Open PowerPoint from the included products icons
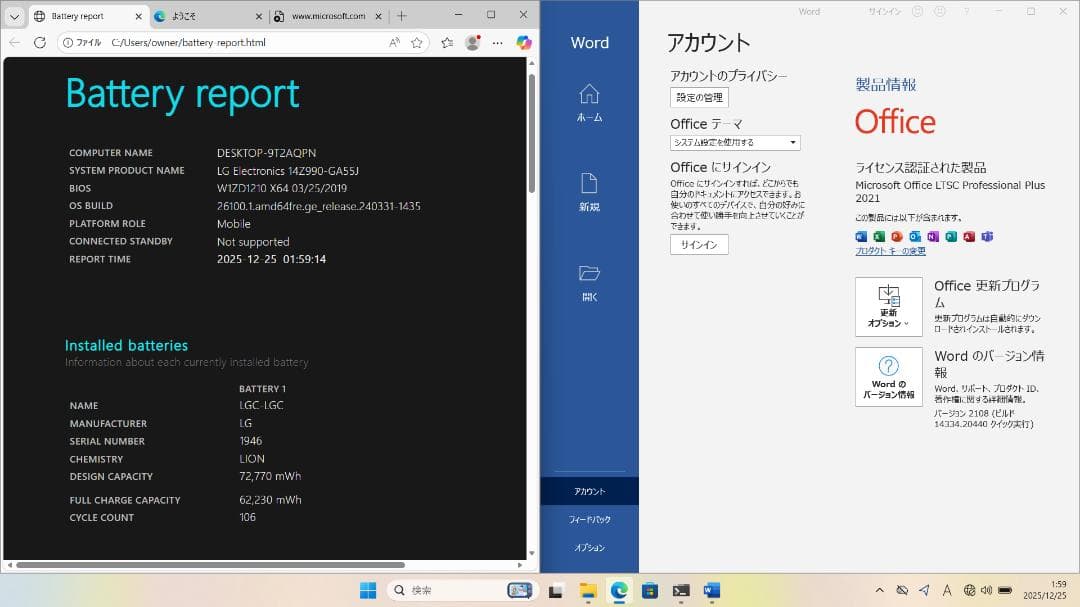This screenshot has width=1080, height=607. point(897,237)
